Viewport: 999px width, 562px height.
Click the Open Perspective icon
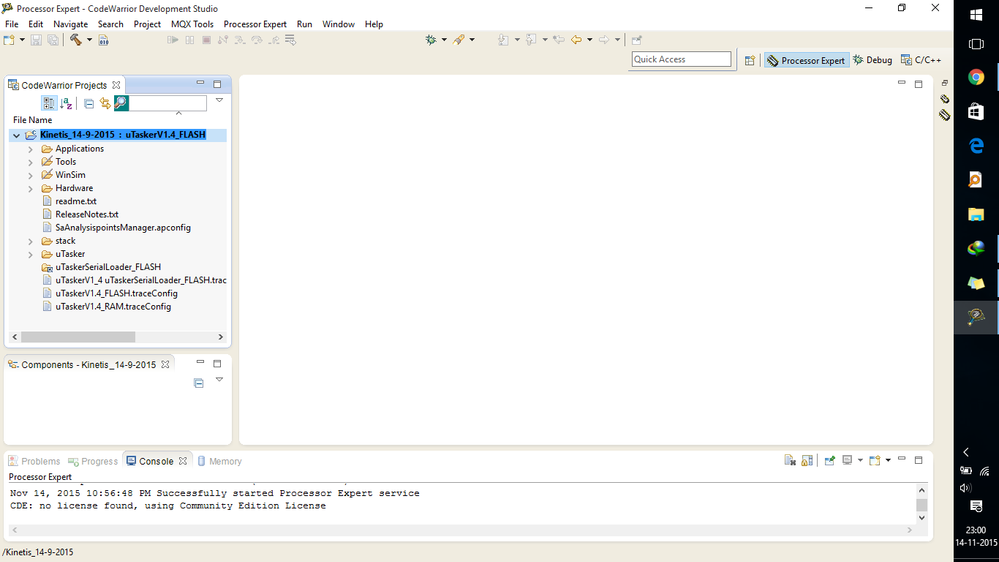tap(750, 60)
